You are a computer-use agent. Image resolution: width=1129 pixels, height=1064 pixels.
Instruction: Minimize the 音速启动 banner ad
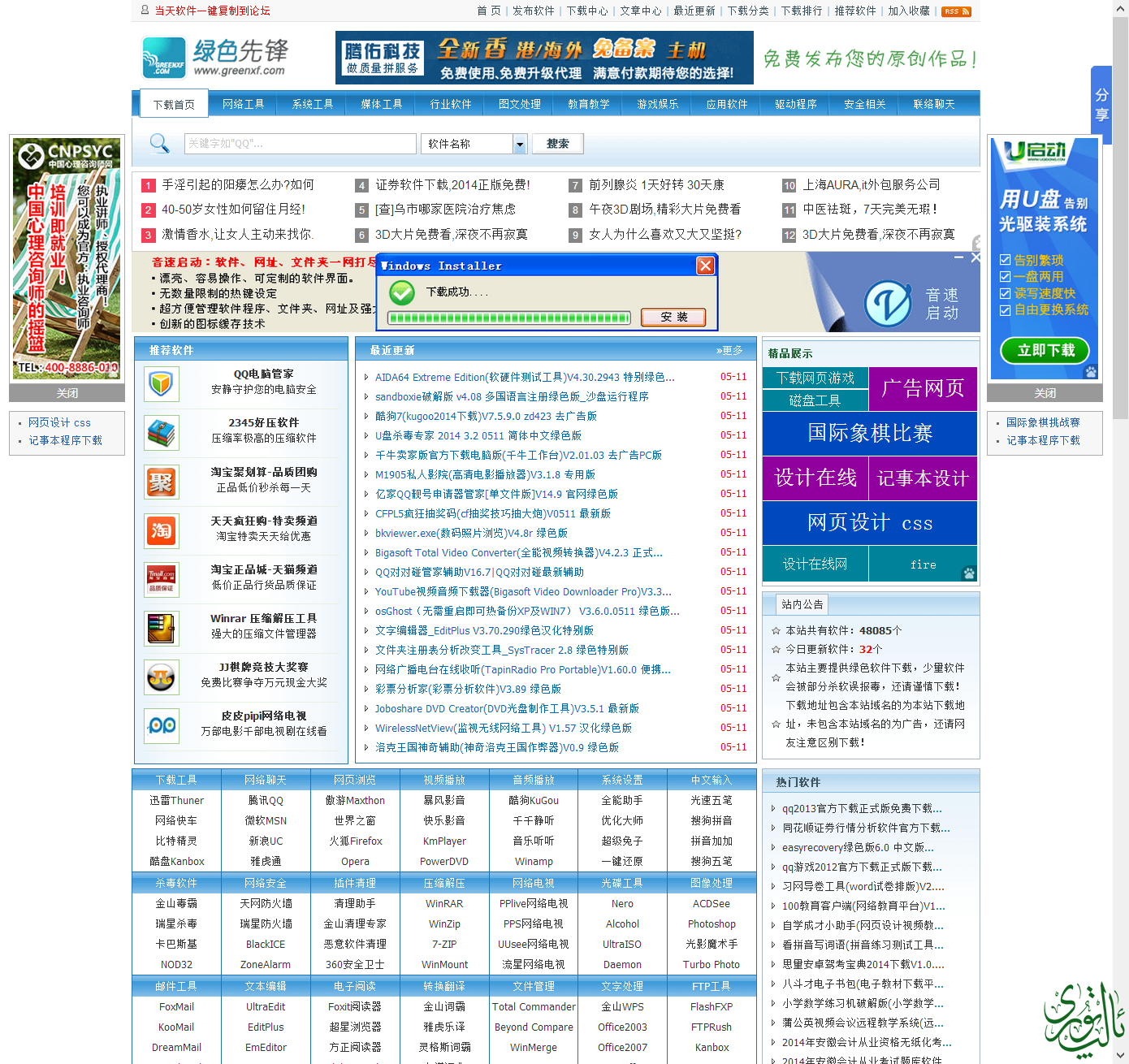tap(958, 257)
